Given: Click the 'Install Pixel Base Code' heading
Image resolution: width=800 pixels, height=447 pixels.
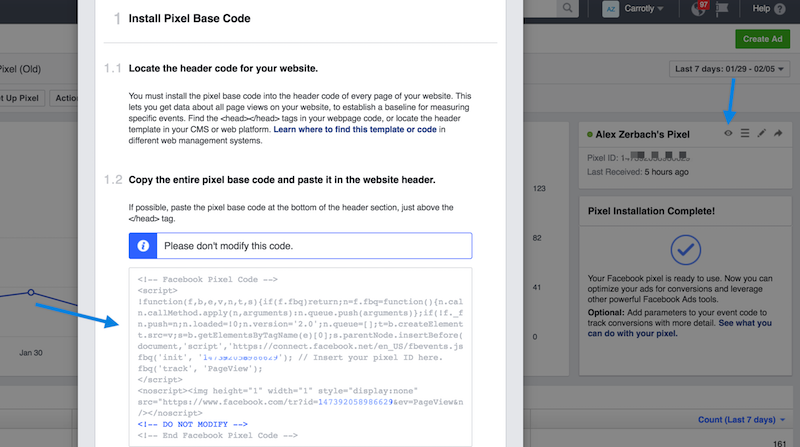Looking at the screenshot, I should [189, 18].
